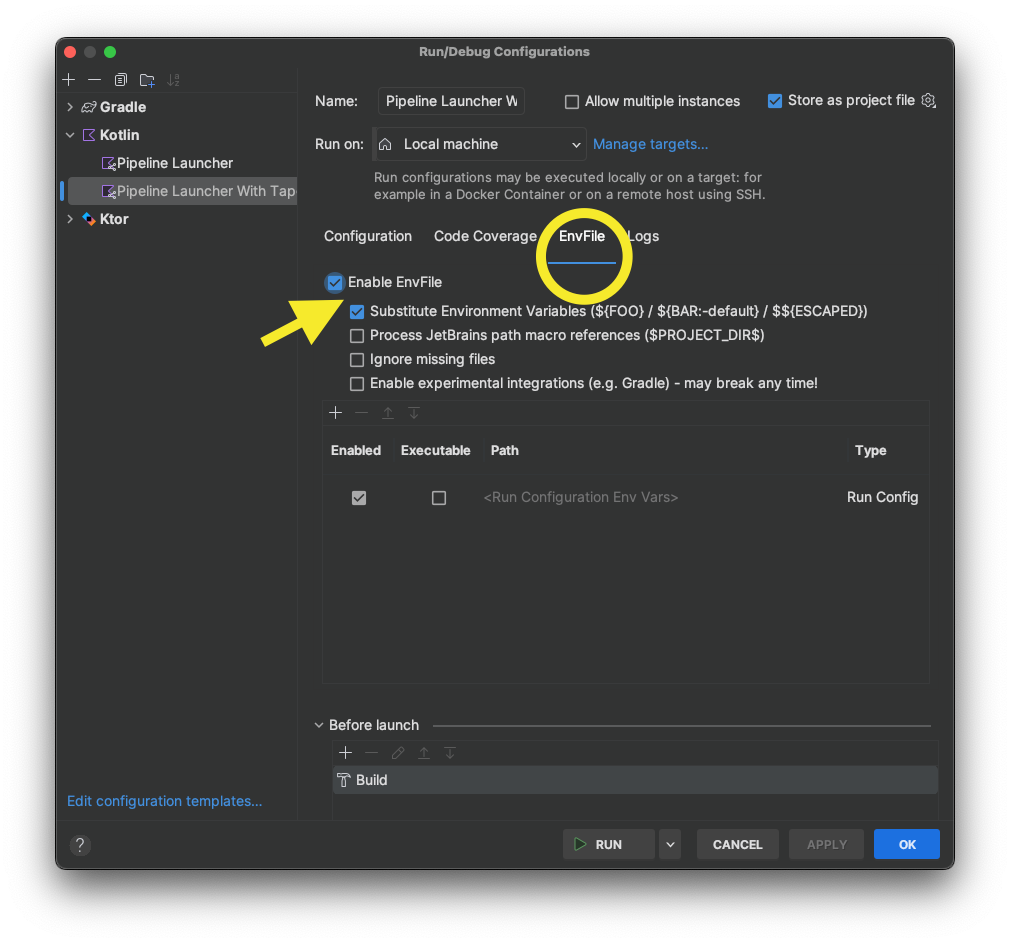
Task: Move the Before launch task up
Action: (424, 752)
